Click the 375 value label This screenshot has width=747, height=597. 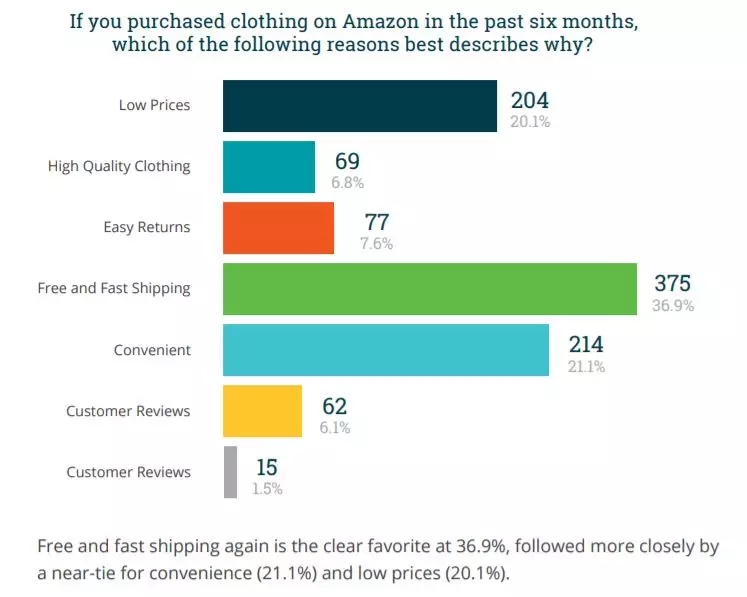coord(672,283)
